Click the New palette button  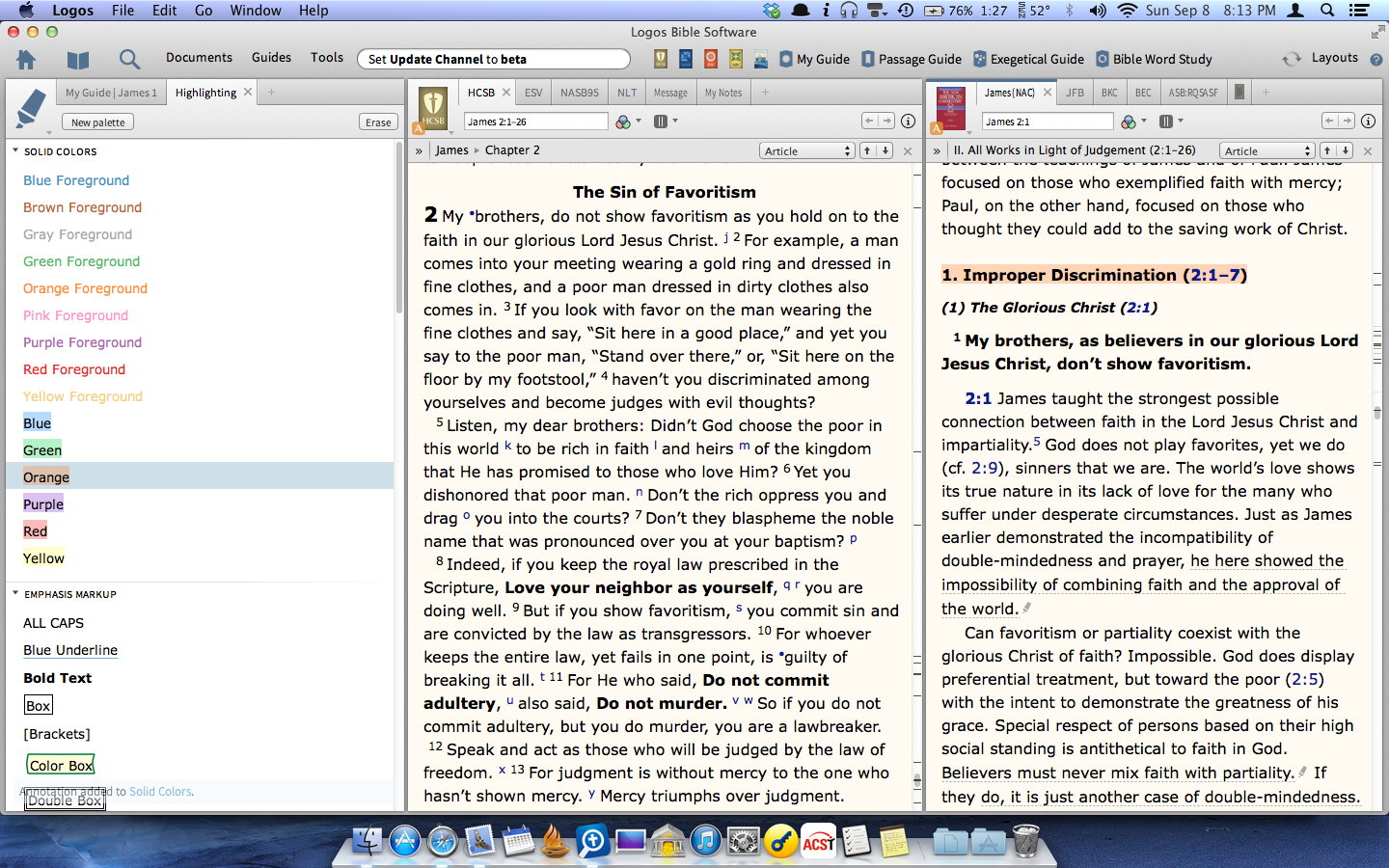[x=97, y=122]
